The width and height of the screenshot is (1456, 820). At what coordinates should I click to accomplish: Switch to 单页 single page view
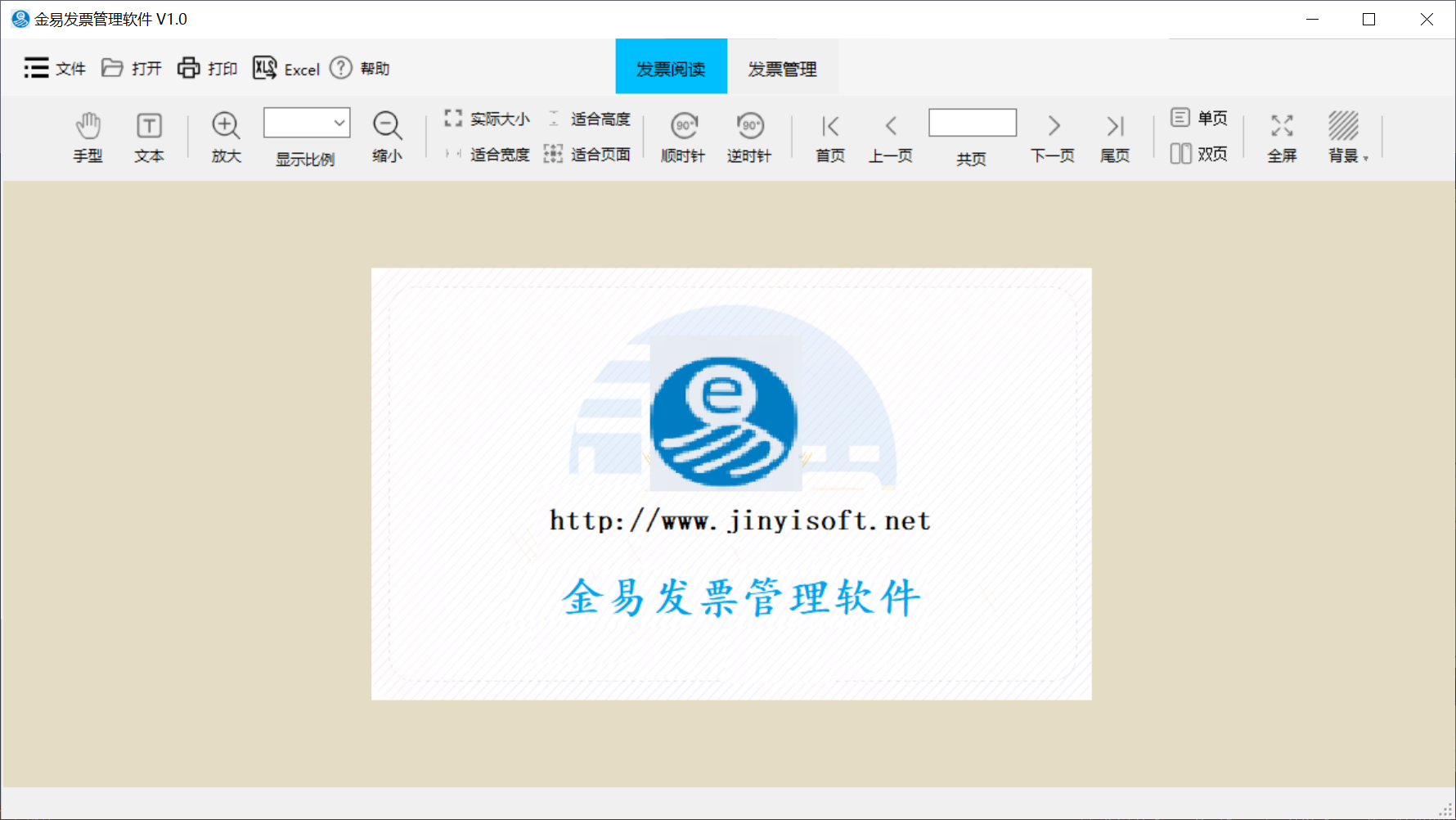(x=1199, y=118)
